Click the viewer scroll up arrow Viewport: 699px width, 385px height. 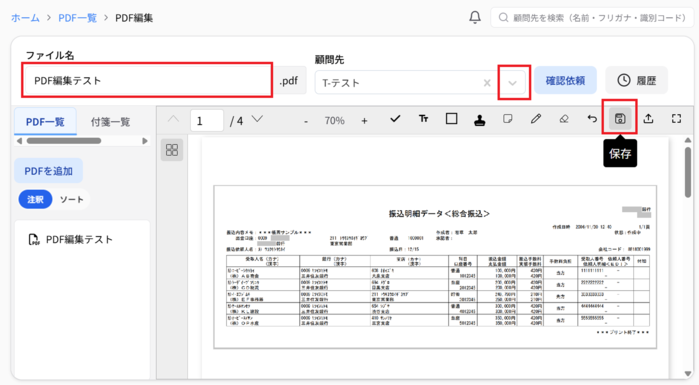[x=688, y=140]
